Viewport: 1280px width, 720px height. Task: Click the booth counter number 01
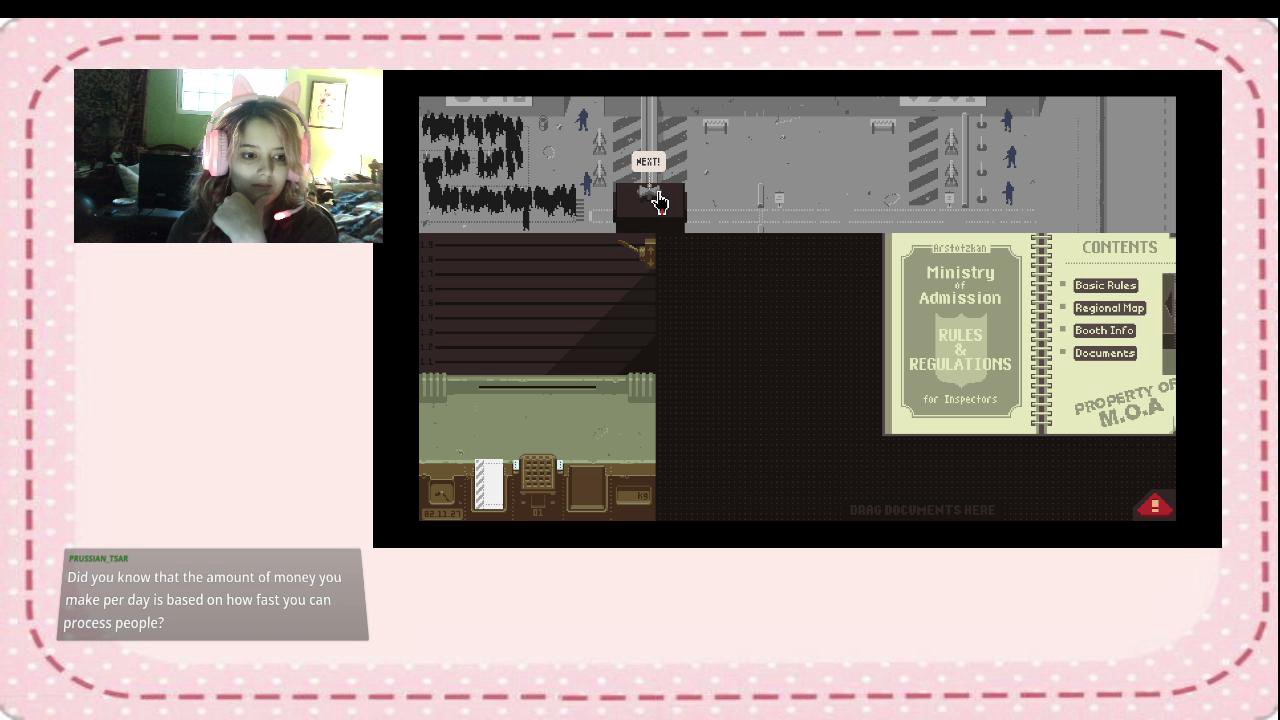(x=537, y=513)
